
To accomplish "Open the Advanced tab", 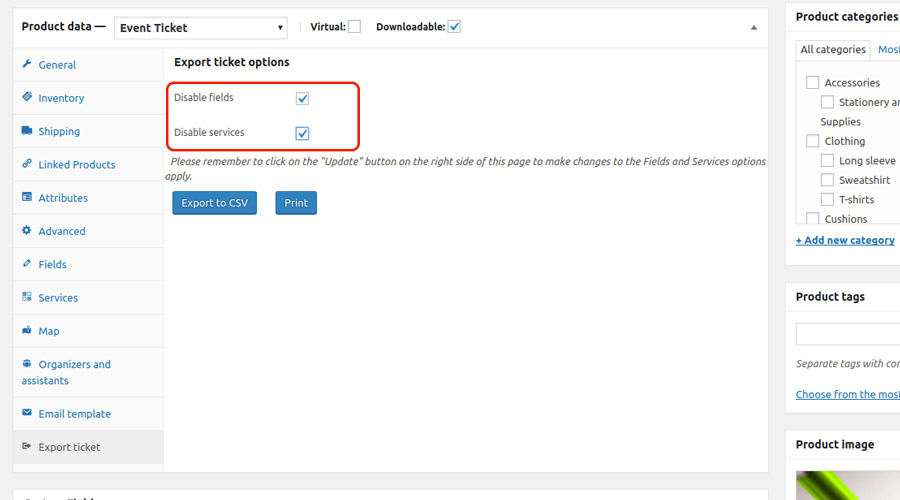I will [x=88, y=231].
